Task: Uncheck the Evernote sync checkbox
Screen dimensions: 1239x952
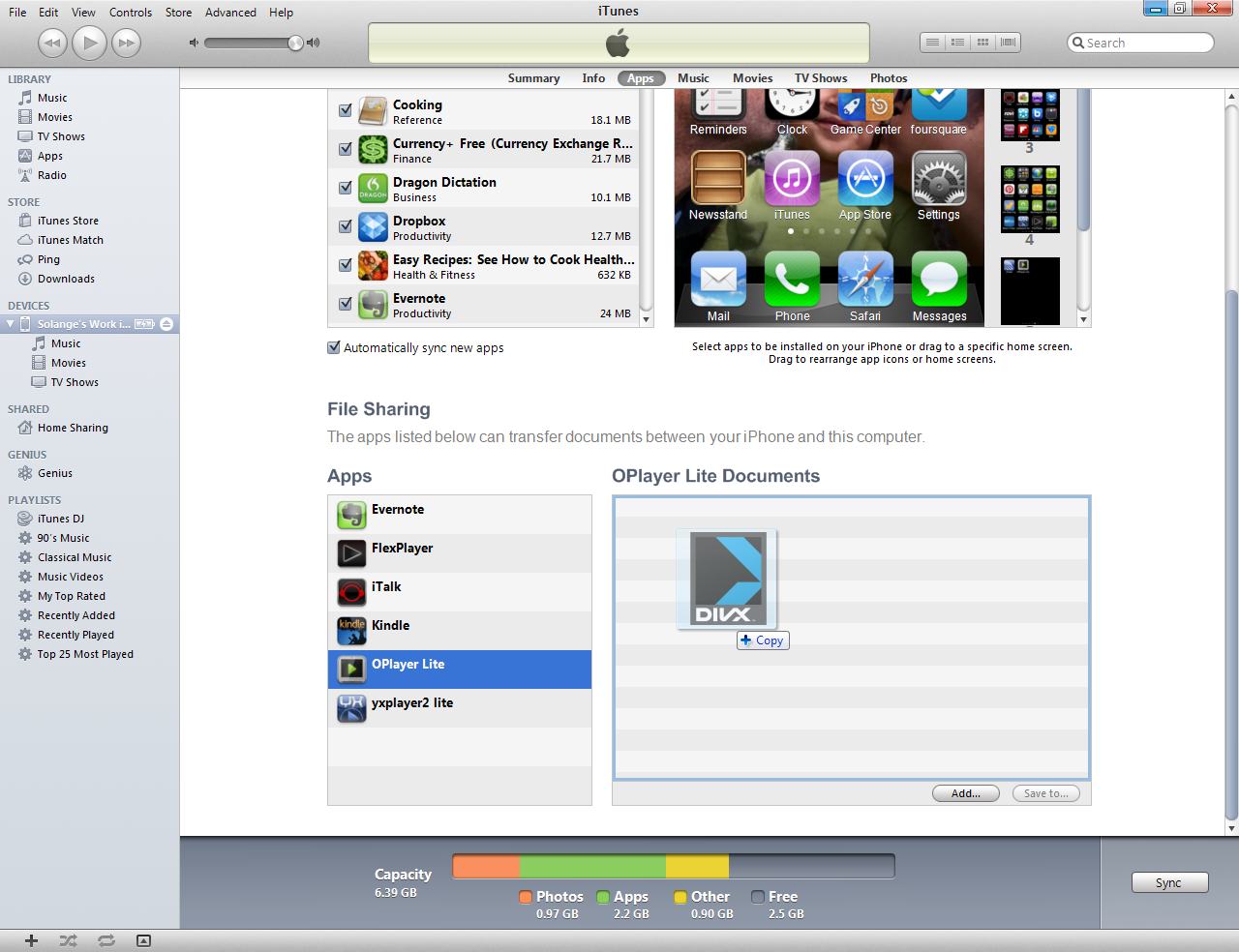Action: [345, 304]
